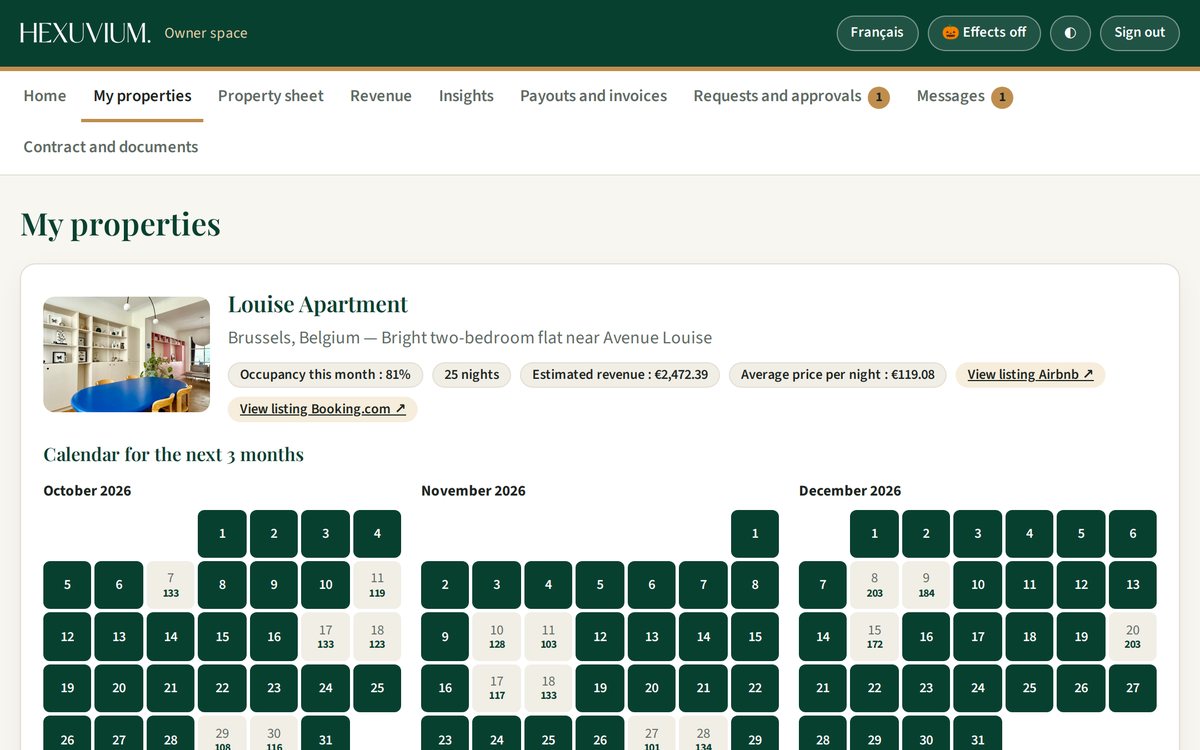Click booked November 22 cell
Screen dimensions: 1200x750
coord(755,688)
